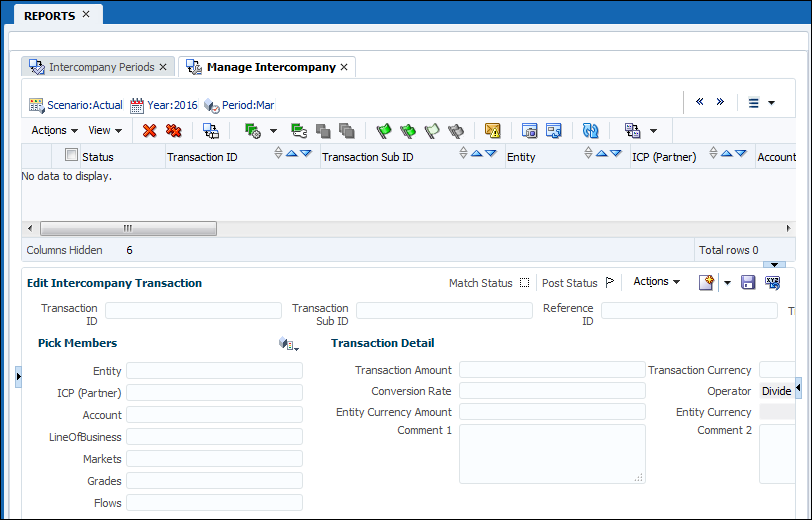Sort Transaction ID column ascending
Viewport: 812px width, 520px height.
click(x=291, y=154)
